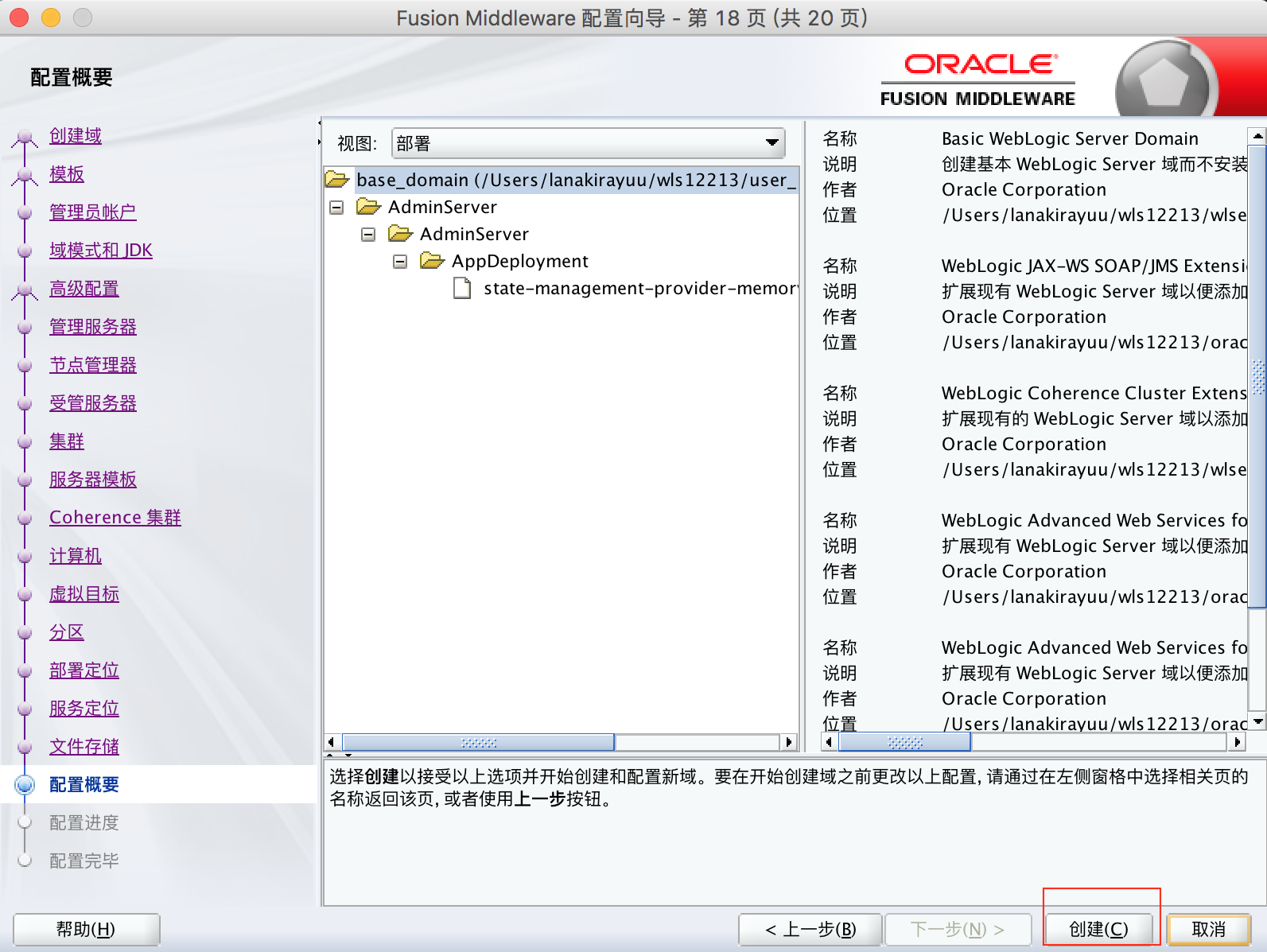This screenshot has height=952, width=1267.
Task: Click the 创建(C) button
Action: point(1098,929)
